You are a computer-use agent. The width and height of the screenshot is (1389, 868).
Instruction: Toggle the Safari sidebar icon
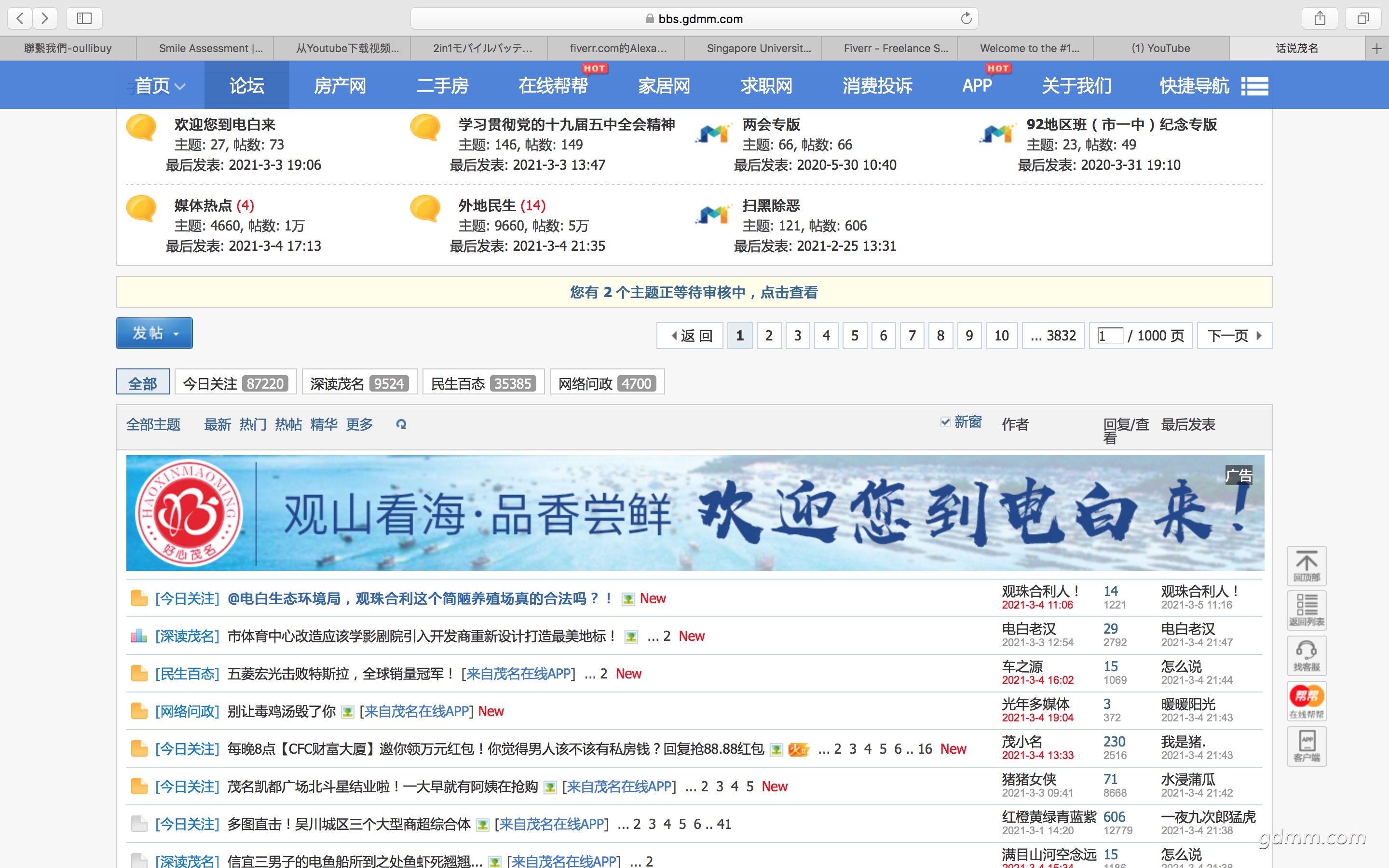(84, 18)
